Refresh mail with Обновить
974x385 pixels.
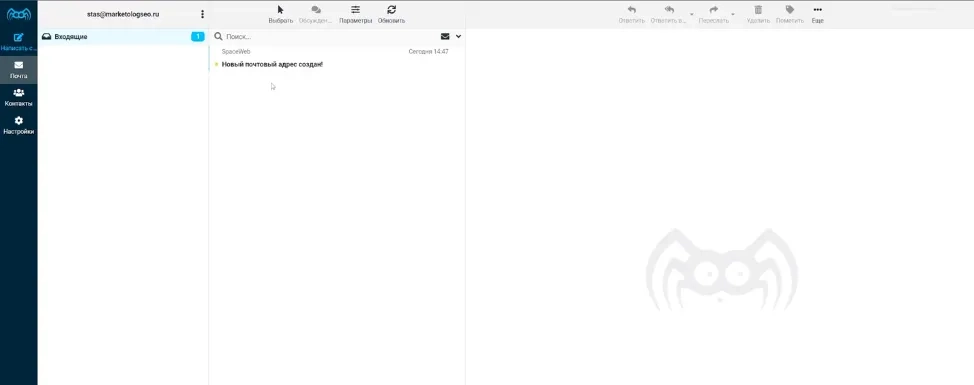point(391,14)
